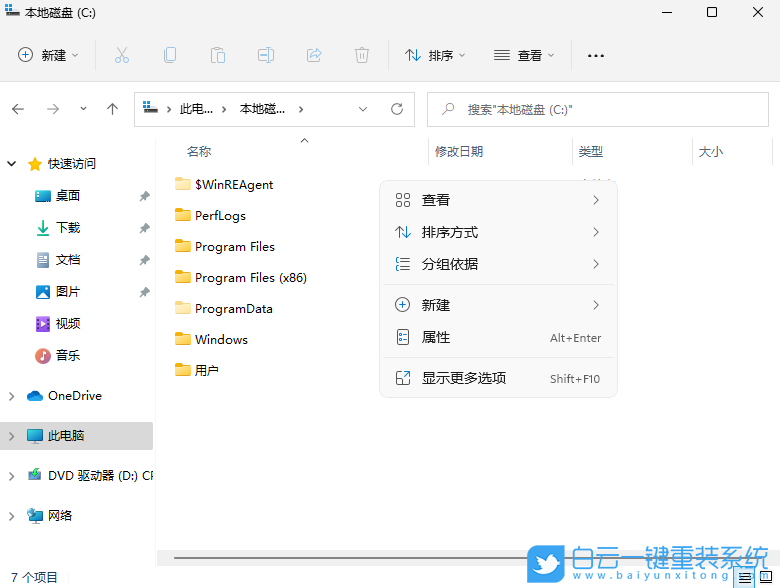780x588 pixels.
Task: Click the pin icon next to 图片
Action: tap(144, 292)
